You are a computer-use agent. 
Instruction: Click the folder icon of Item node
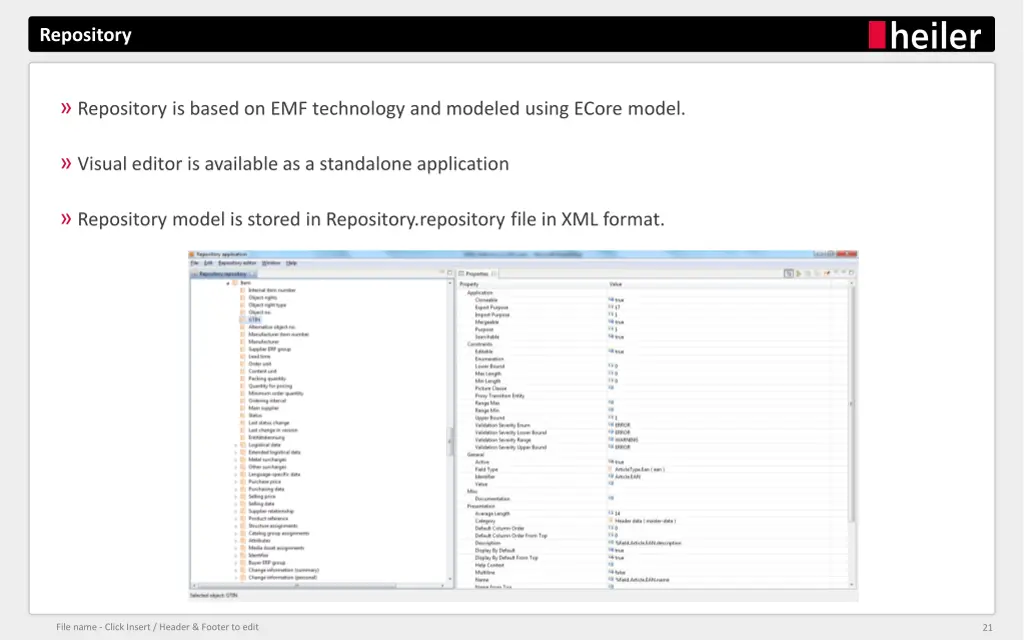(235, 283)
